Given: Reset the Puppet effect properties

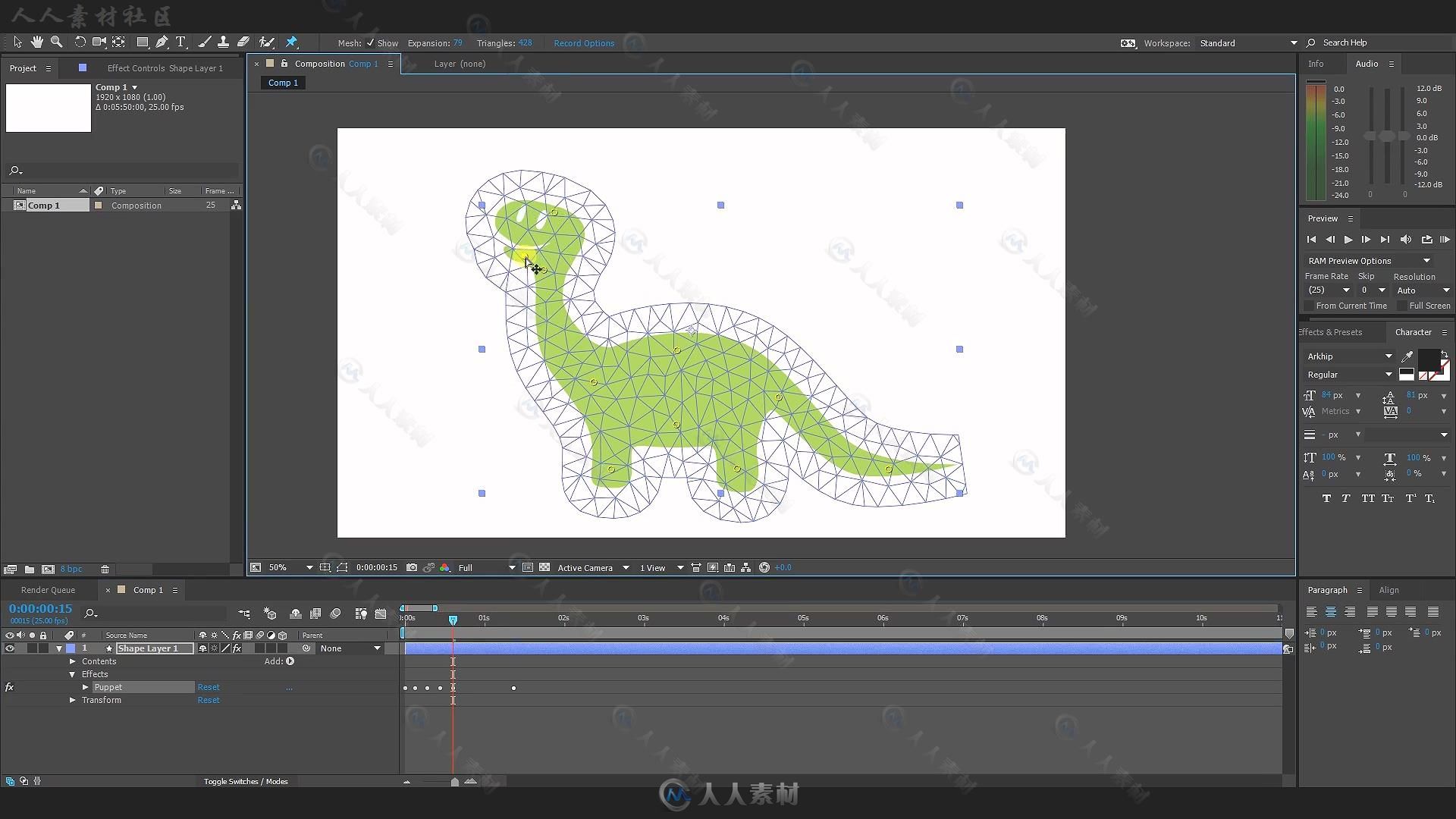Looking at the screenshot, I should [x=207, y=687].
